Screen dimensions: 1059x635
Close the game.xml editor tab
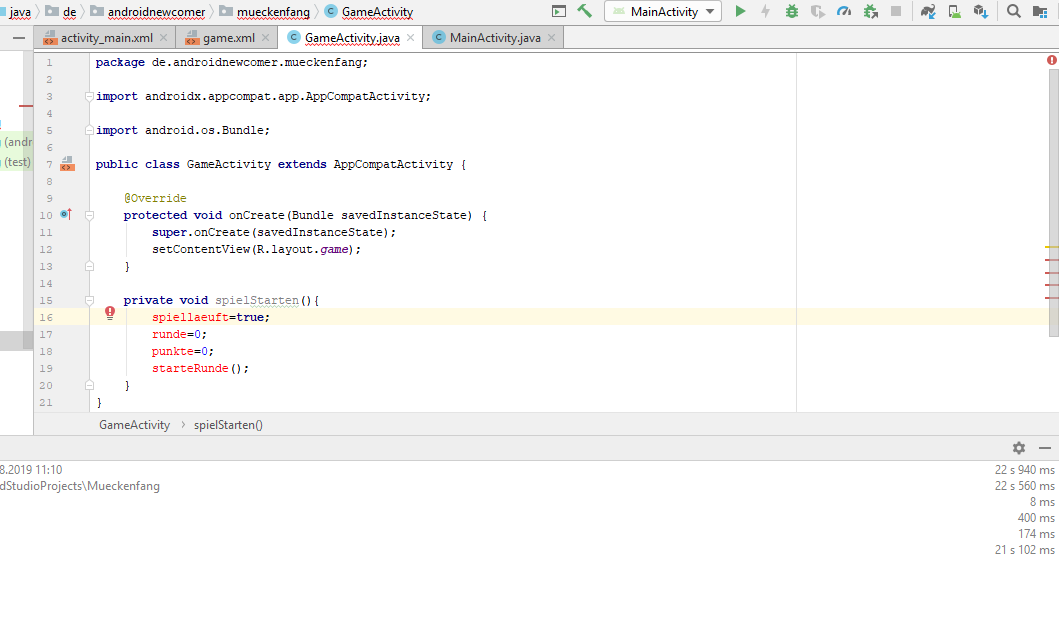pos(266,38)
